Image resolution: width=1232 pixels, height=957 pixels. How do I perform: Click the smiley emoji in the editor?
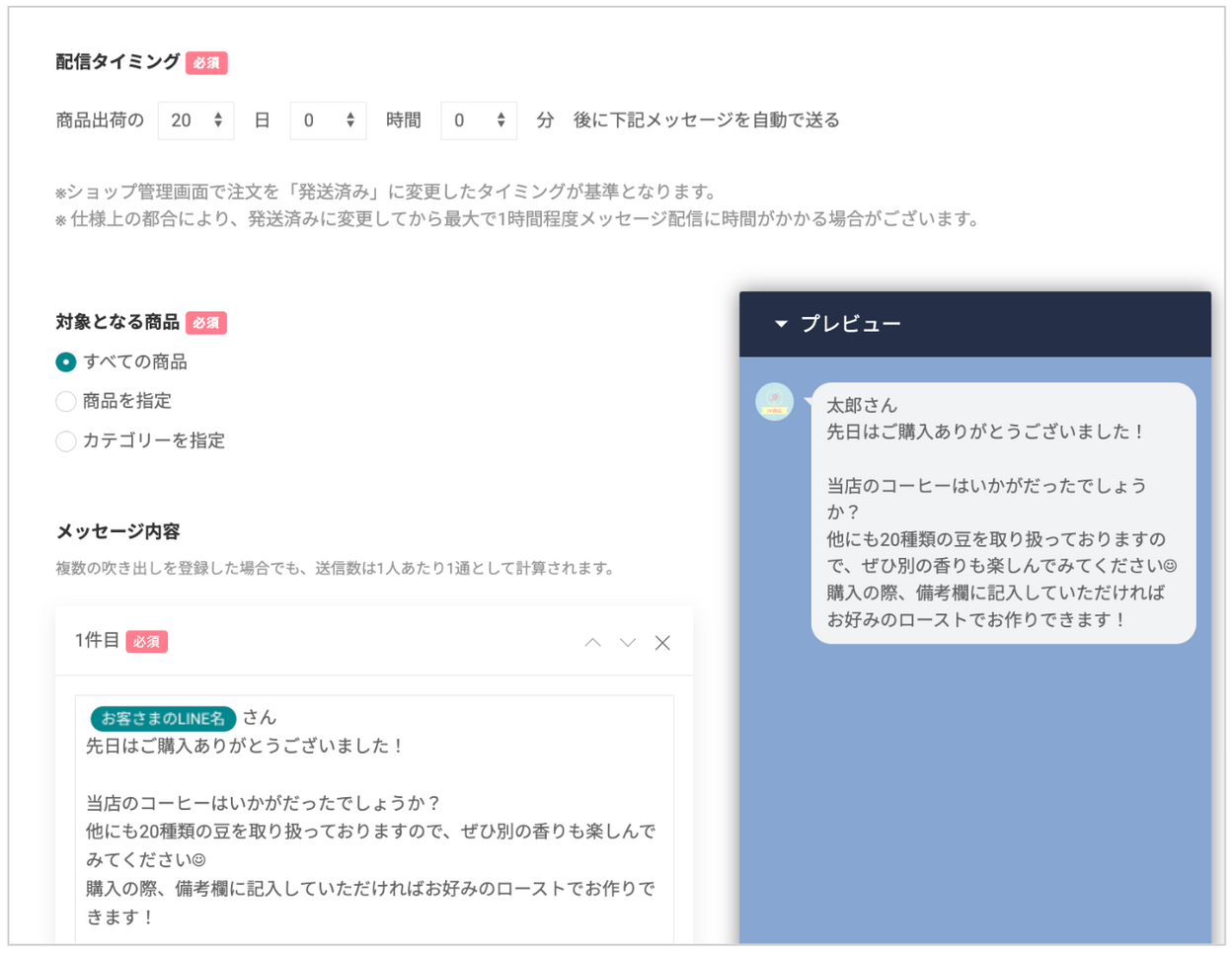coord(198,860)
